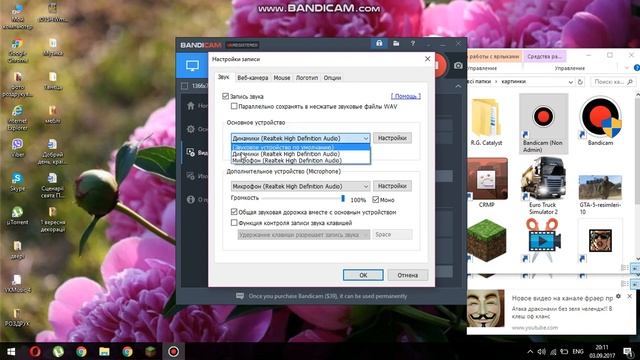Open the Помощь link
Viewport: 640px width, 360px height.
pos(406,96)
